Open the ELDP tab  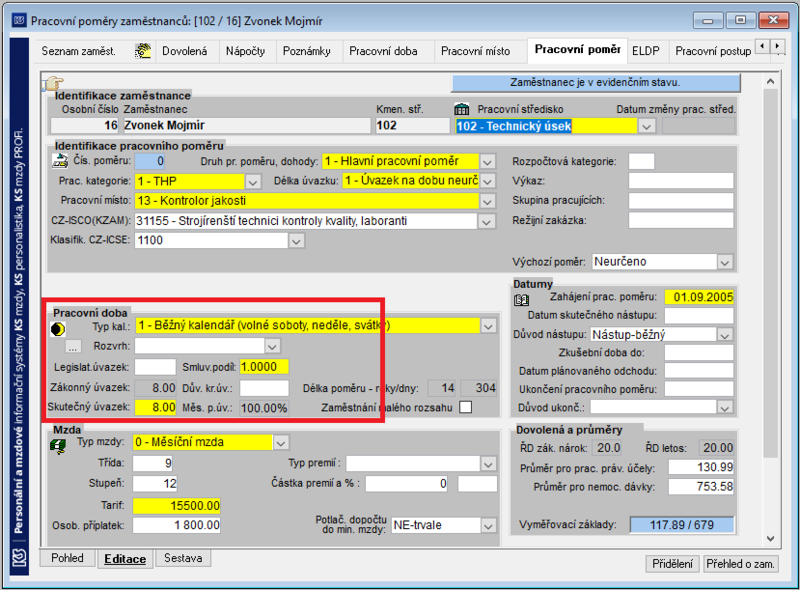pos(645,51)
